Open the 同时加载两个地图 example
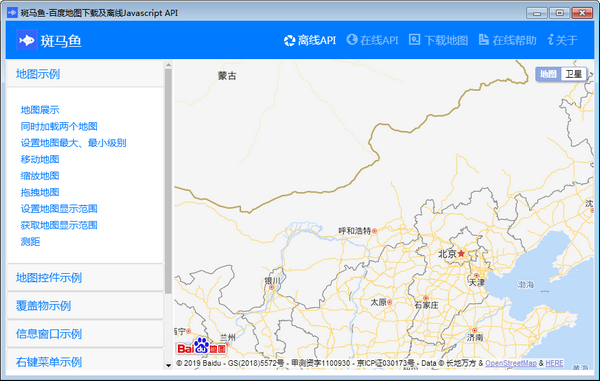This screenshot has height=381, width=600. (59, 127)
